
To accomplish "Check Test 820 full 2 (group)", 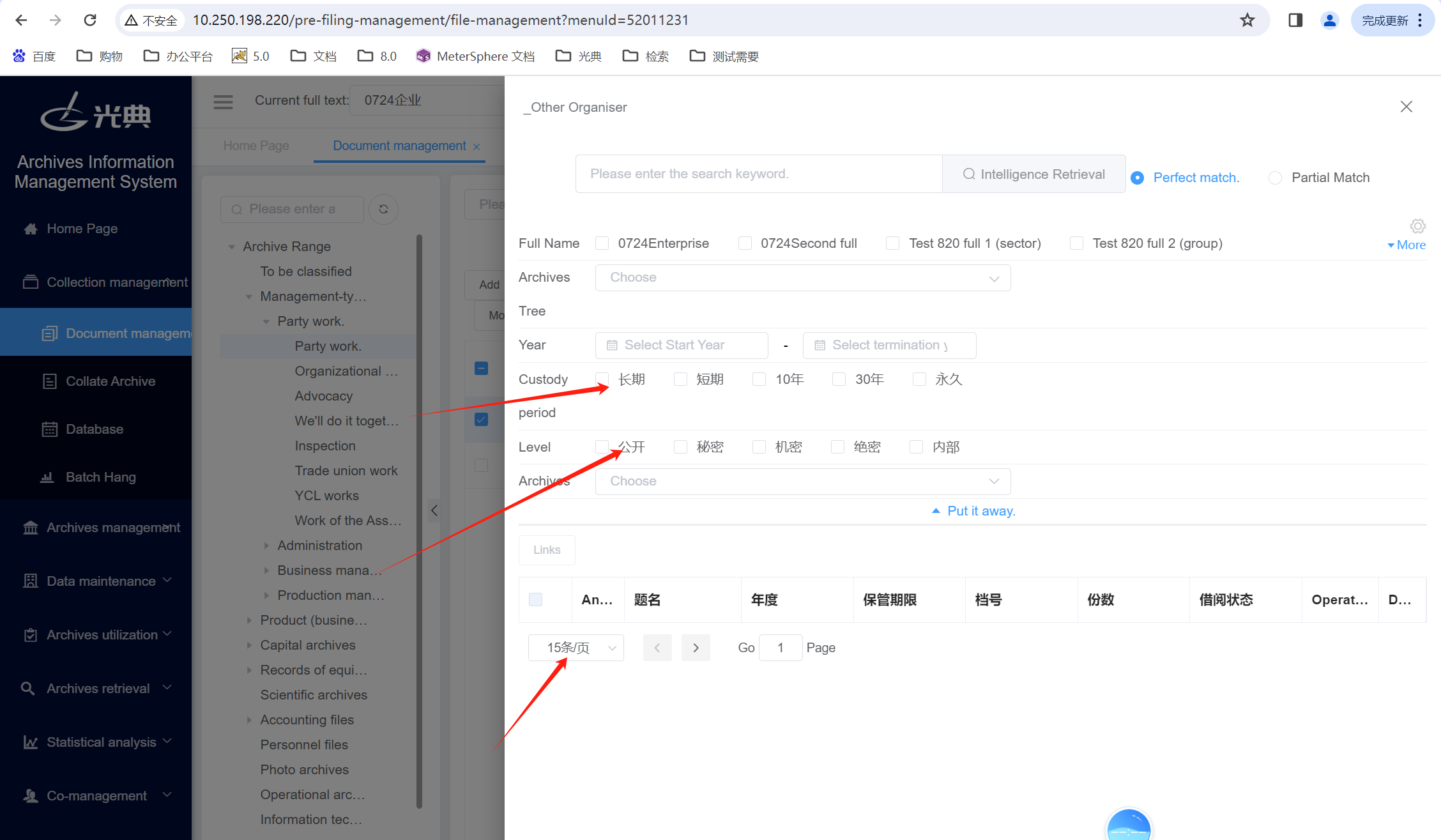I will pyautogui.click(x=1076, y=243).
